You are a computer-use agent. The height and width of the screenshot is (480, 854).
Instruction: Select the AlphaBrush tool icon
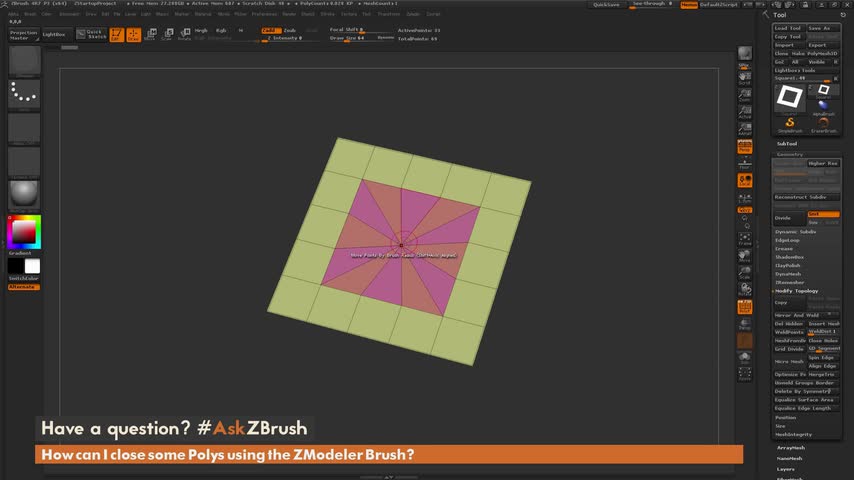point(824,107)
